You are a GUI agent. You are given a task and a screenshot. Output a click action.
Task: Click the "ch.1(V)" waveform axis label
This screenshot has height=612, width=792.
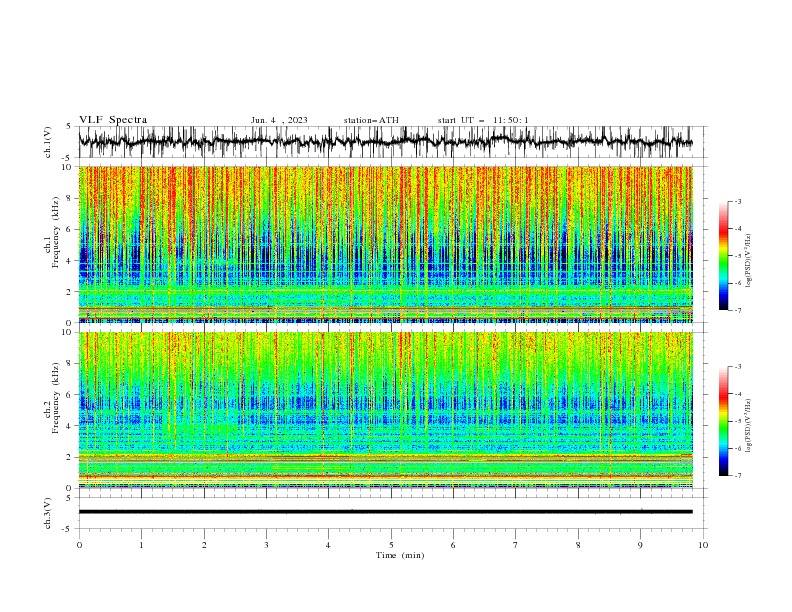point(48,142)
